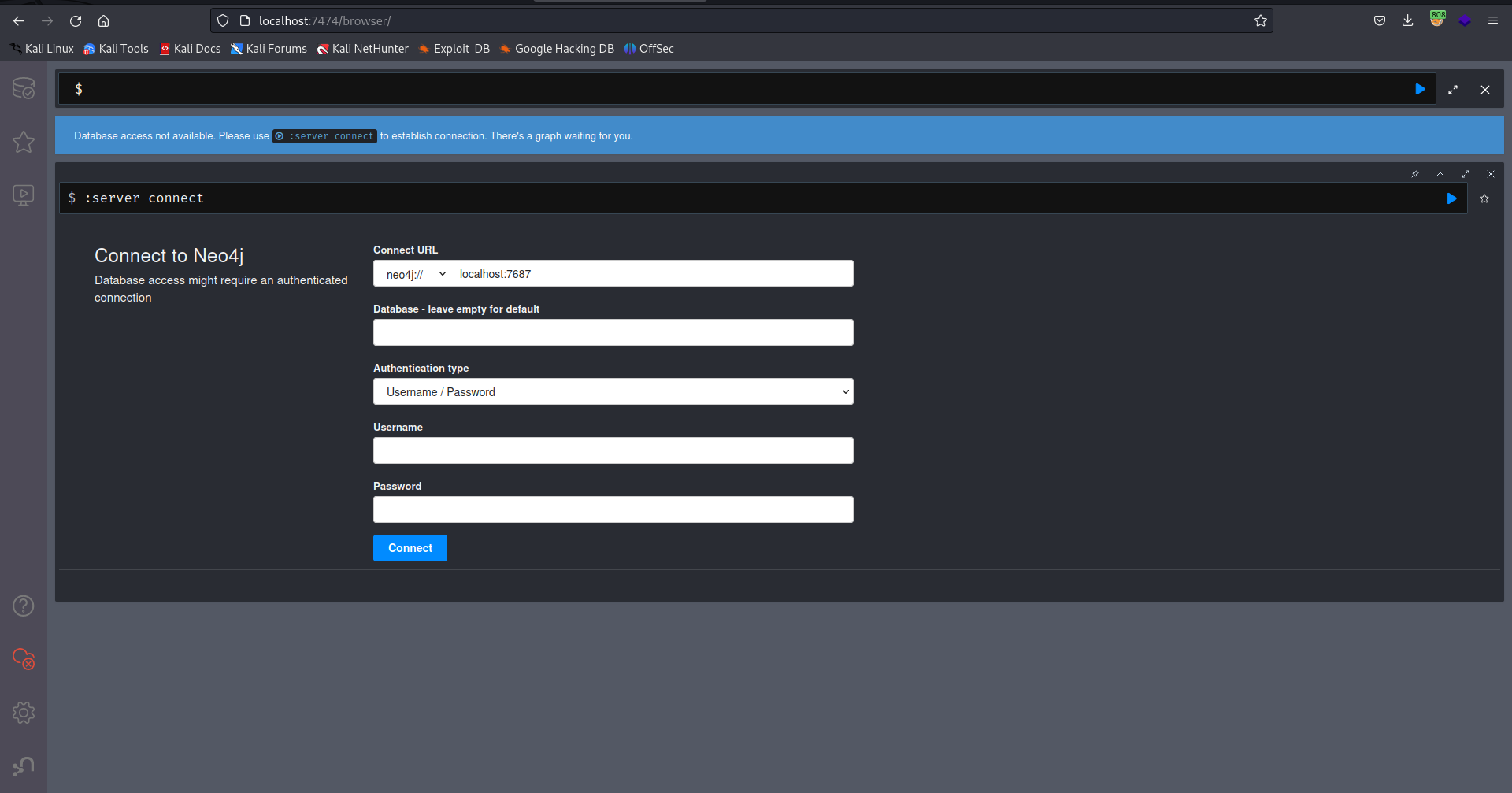Screen dimensions: 1512x793
Task: Open the browser downloads icon
Action: [x=1408, y=21]
